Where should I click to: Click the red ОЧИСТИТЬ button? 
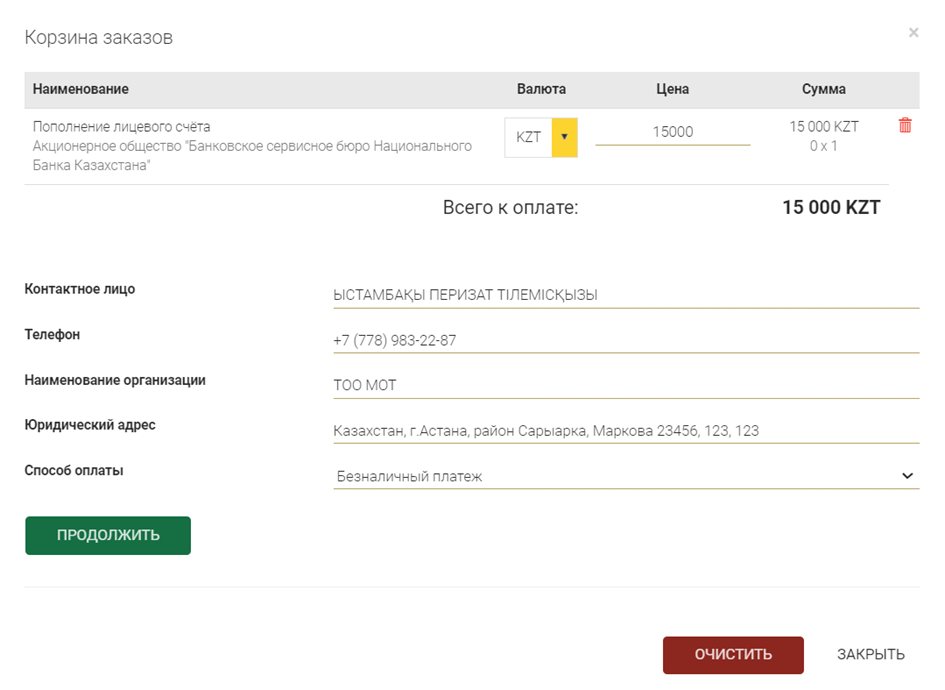tap(733, 655)
